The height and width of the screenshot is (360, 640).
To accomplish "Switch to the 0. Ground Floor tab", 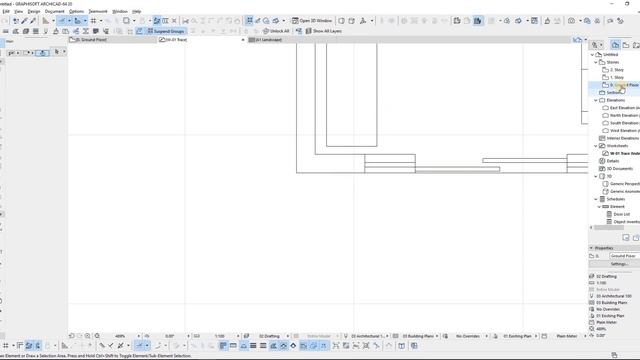I will tap(112, 40).
